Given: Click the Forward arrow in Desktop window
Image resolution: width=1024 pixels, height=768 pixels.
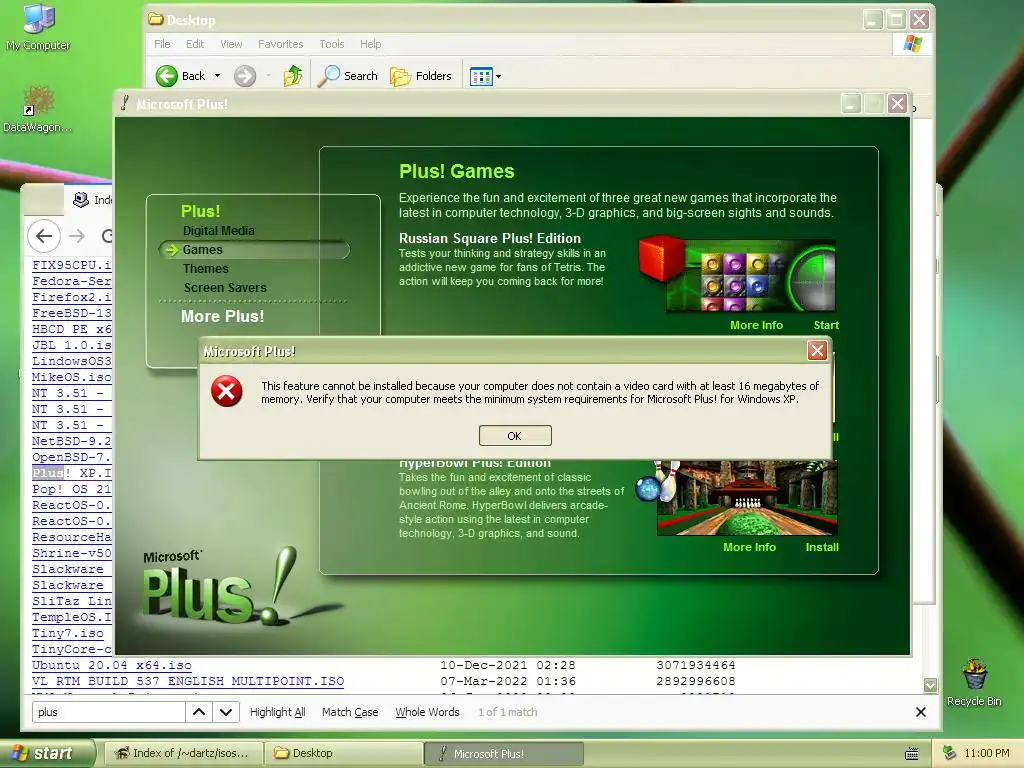Looking at the screenshot, I should click(245, 76).
